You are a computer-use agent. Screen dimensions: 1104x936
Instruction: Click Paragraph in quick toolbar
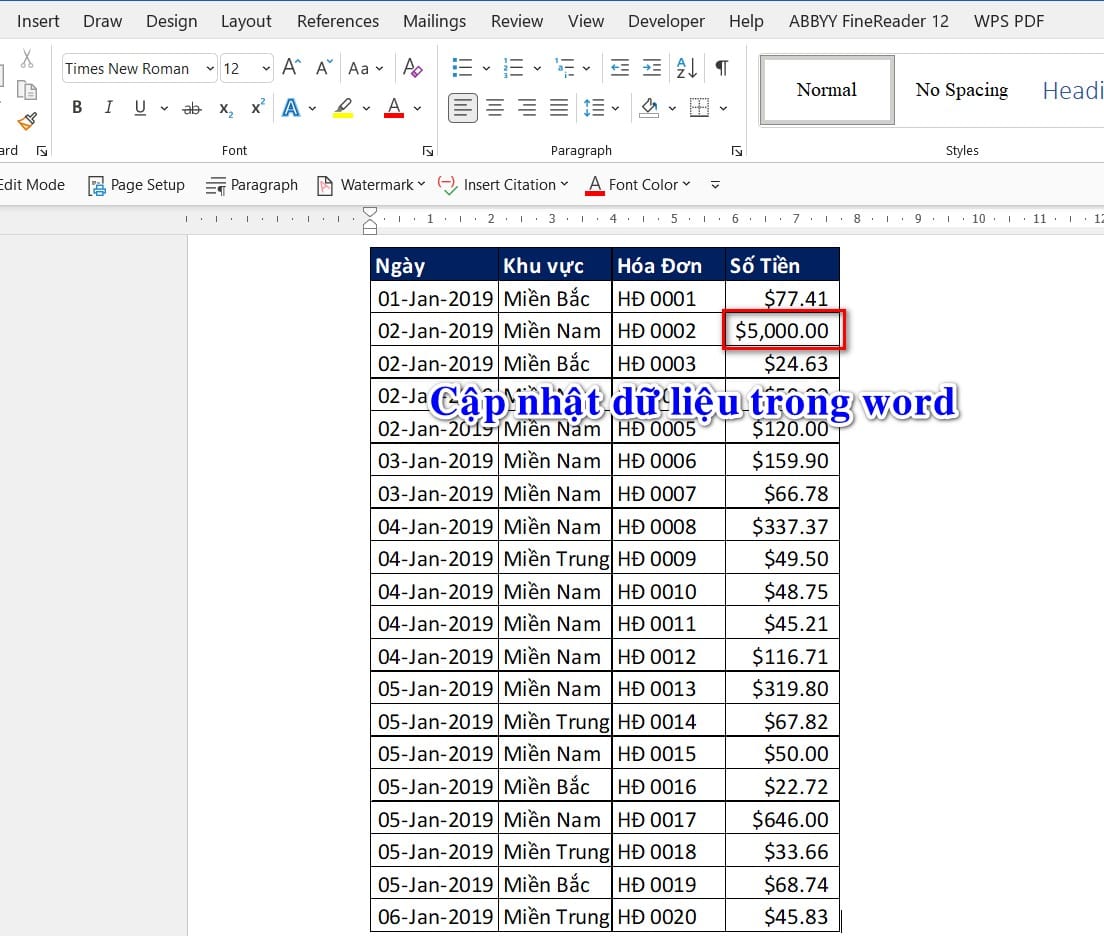click(251, 185)
